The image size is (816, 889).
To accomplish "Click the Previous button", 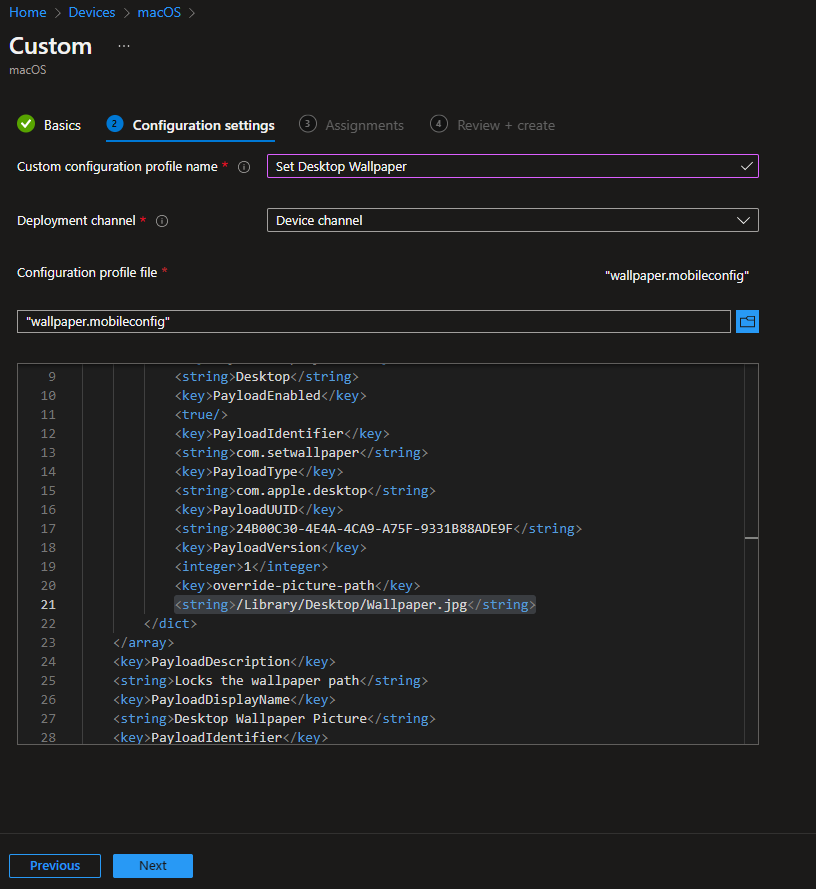I will 55,866.
